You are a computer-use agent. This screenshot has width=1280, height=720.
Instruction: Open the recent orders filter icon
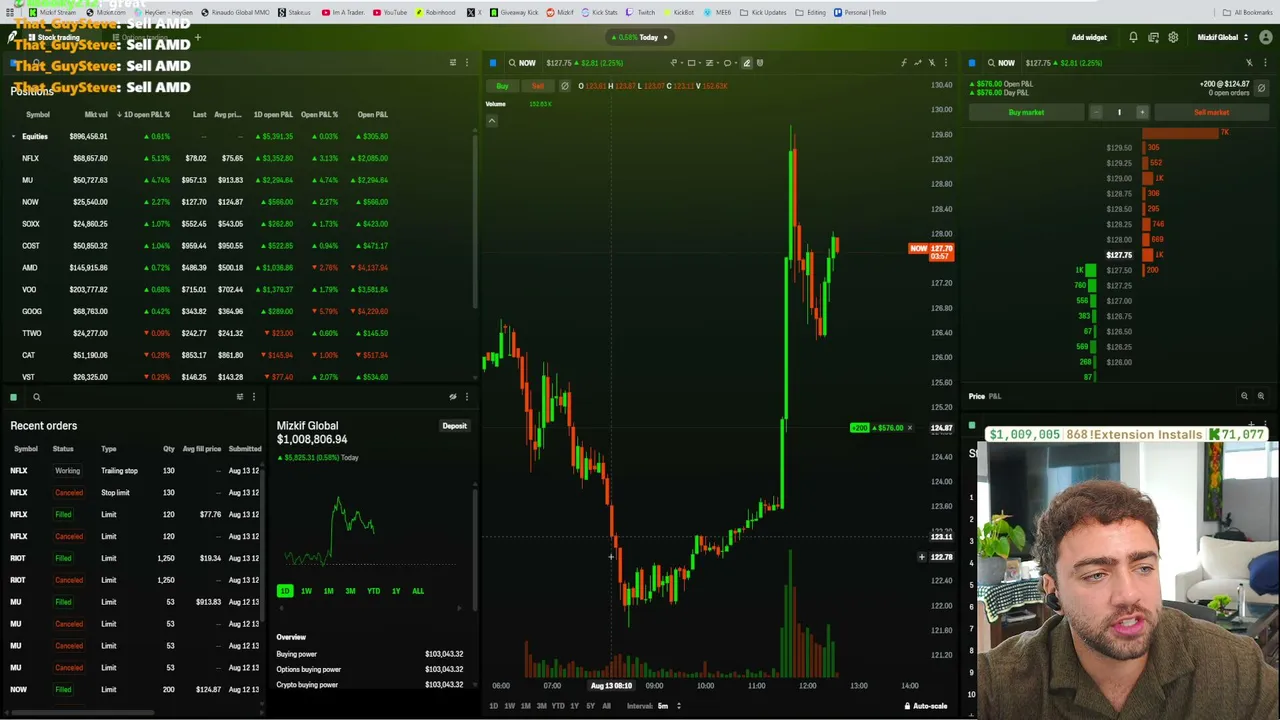point(239,397)
